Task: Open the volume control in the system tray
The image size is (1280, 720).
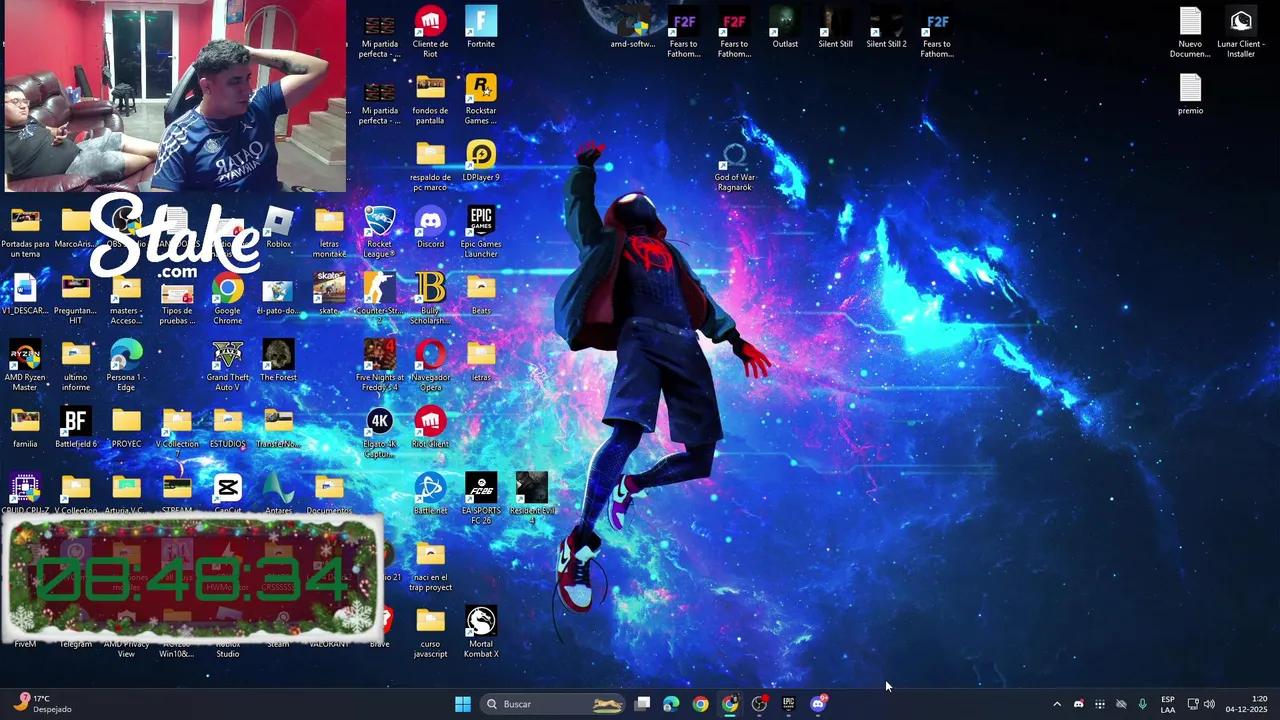Action: 1209,704
